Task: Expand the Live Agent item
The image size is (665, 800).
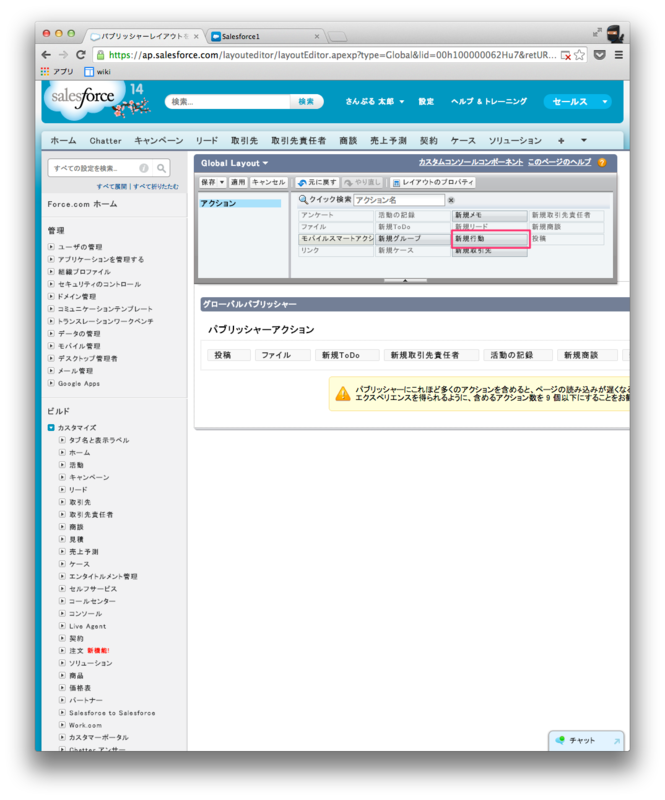Action: [x=62, y=626]
